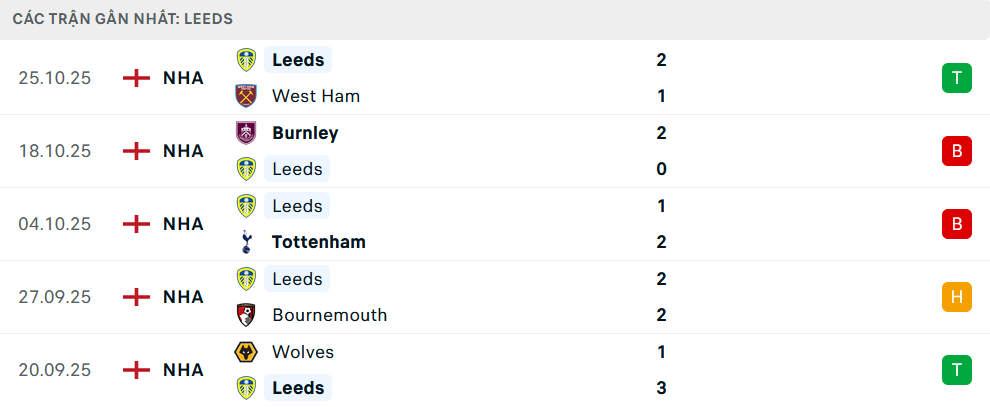
Task: Click green T badge for West Ham match
Action: [x=956, y=78]
